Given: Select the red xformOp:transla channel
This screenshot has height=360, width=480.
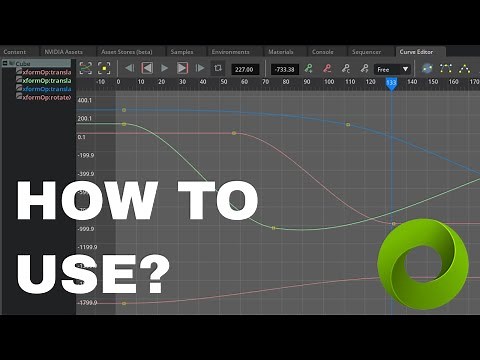Looking at the screenshot, I should (47, 72).
